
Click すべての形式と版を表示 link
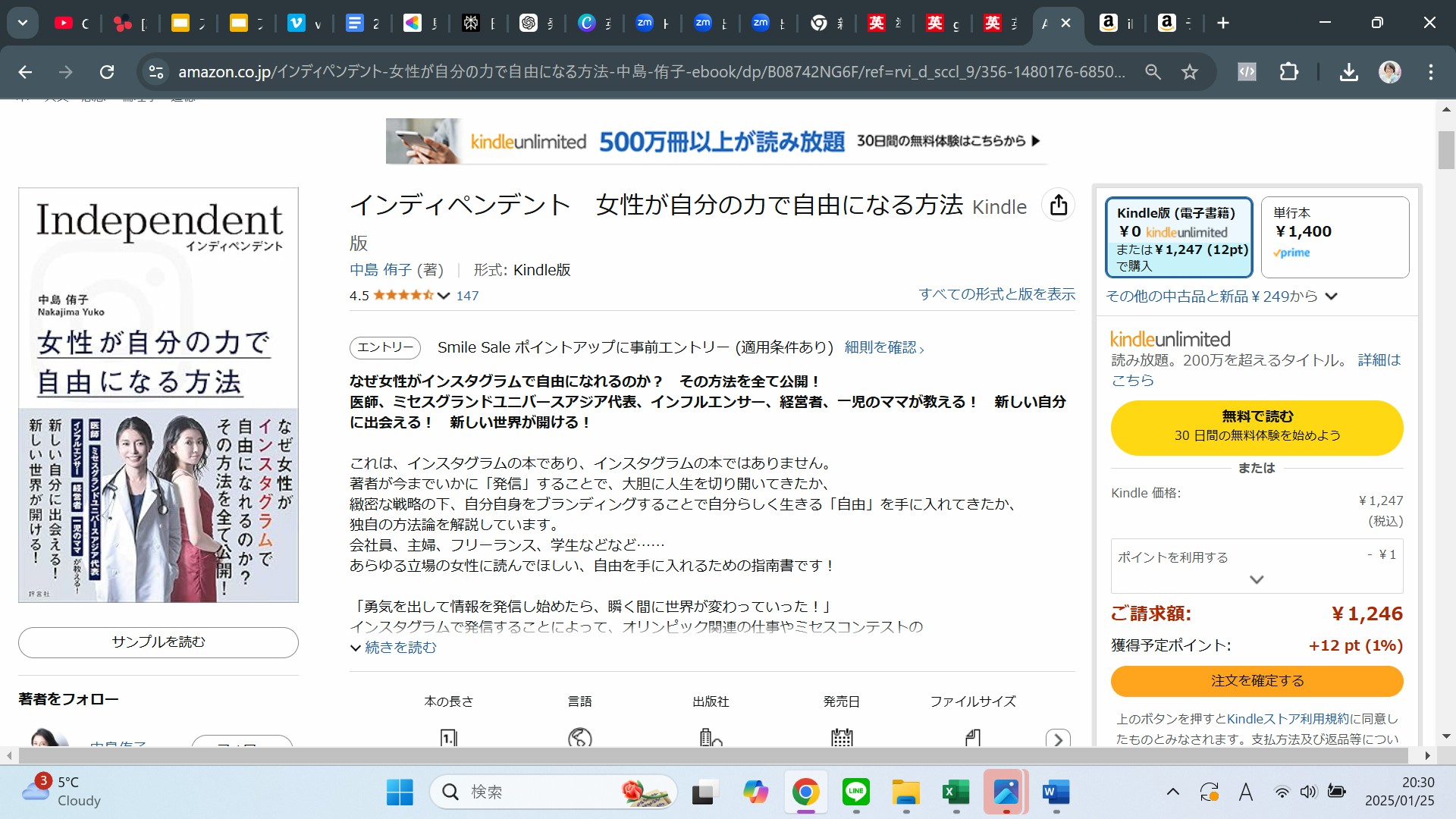click(997, 294)
